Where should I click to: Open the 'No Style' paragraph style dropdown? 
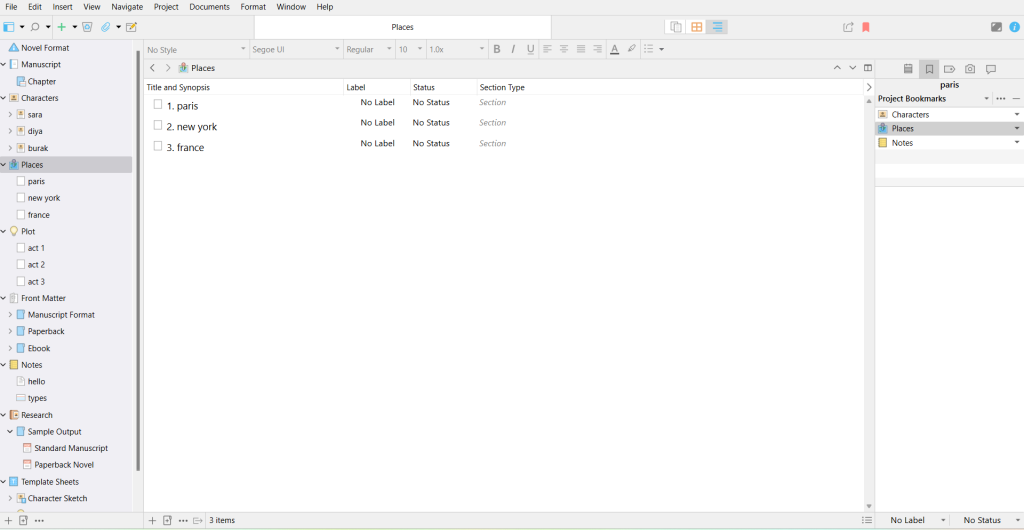pos(196,49)
